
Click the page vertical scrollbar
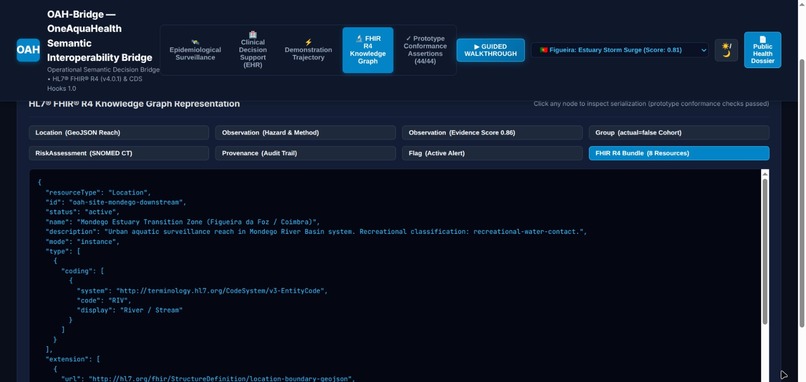802,193
